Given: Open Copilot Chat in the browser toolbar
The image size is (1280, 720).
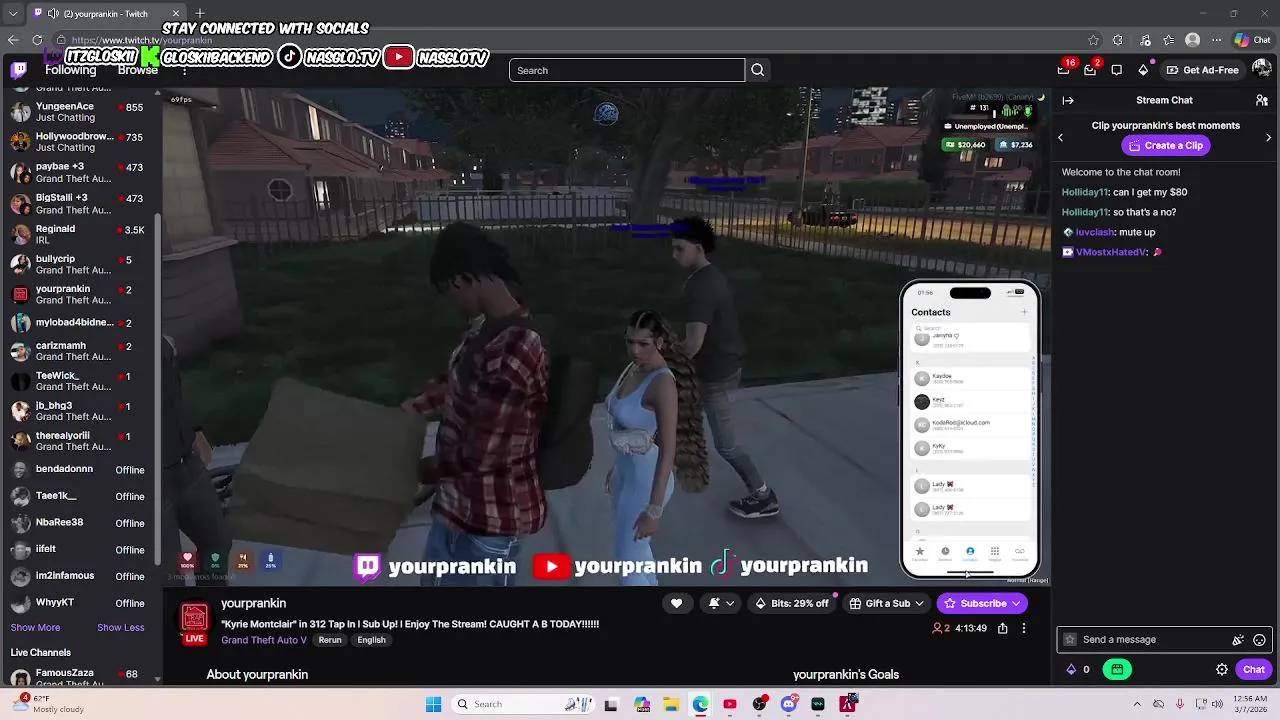Looking at the screenshot, I should tap(1251, 40).
